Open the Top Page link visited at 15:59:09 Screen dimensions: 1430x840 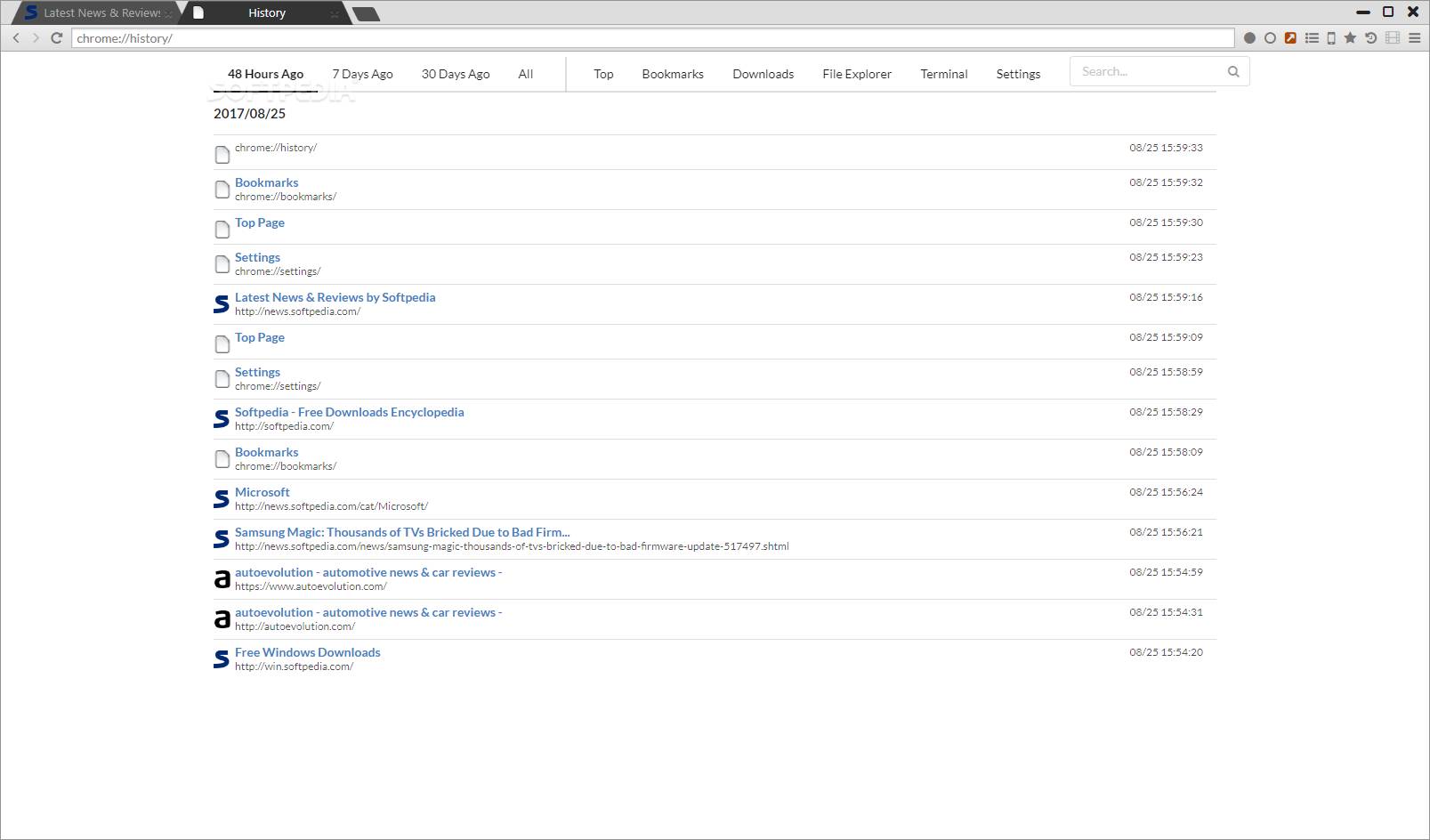coord(260,337)
